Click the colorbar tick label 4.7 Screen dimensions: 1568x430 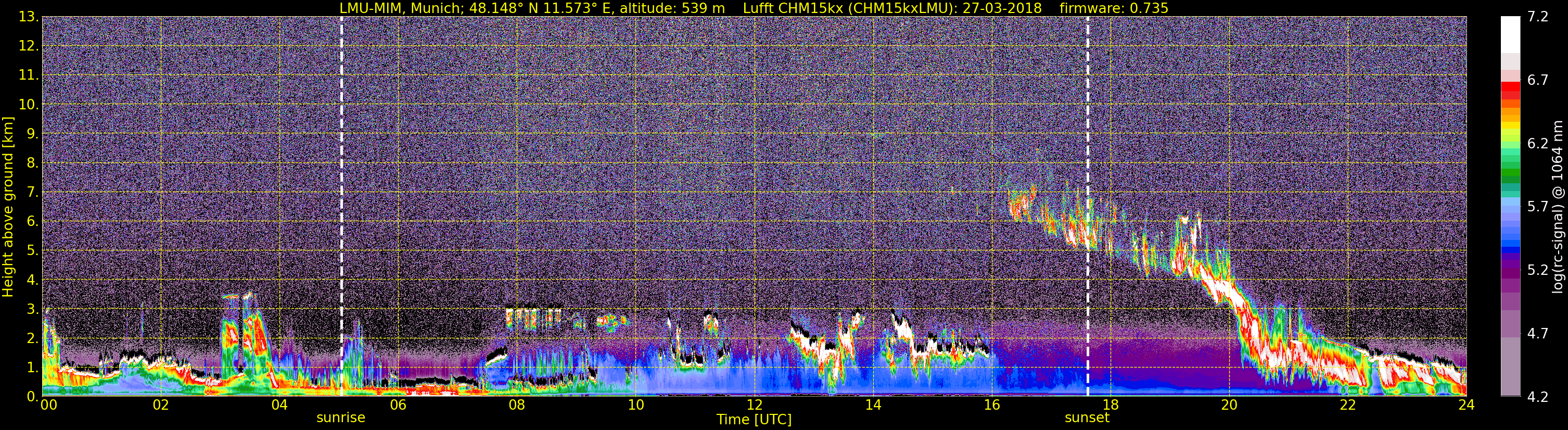pyautogui.click(x=1538, y=334)
